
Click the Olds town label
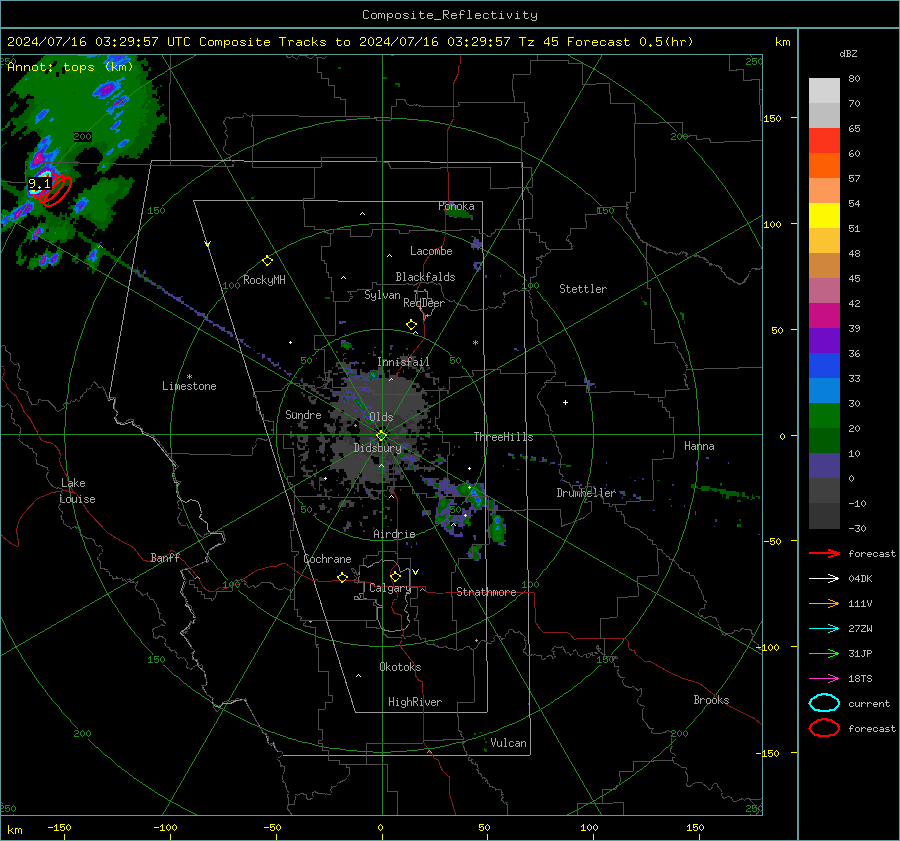tap(381, 417)
